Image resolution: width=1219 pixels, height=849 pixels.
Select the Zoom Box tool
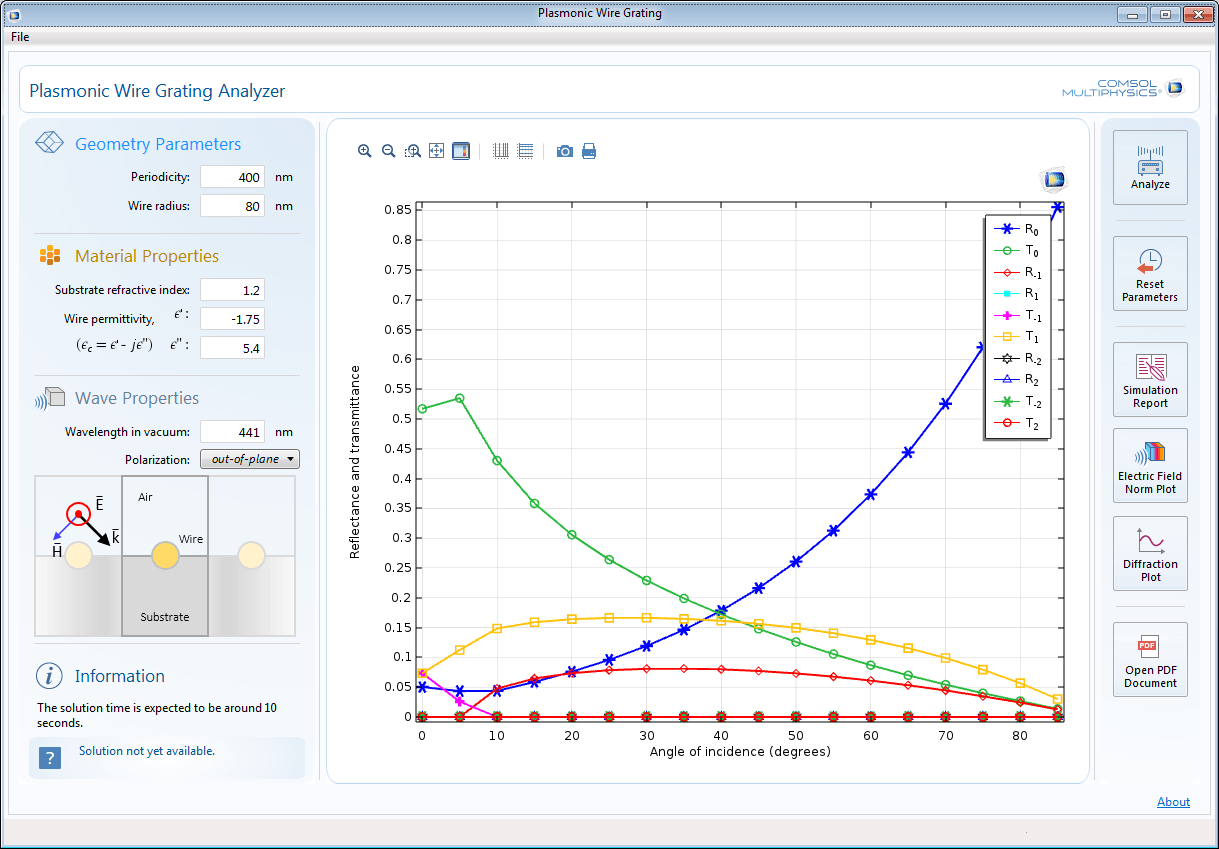coord(413,151)
